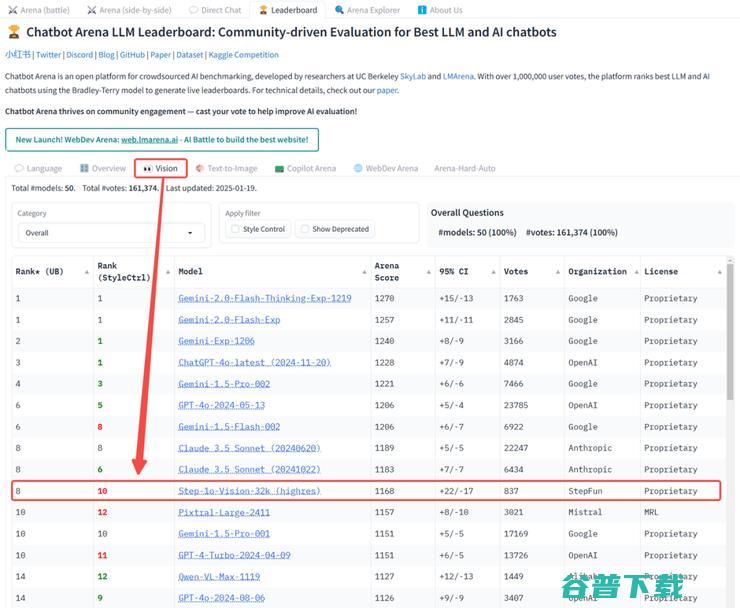Sort by Rank (StyleCtrl) column arrow
This screenshot has width=740, height=608.
click(168, 272)
